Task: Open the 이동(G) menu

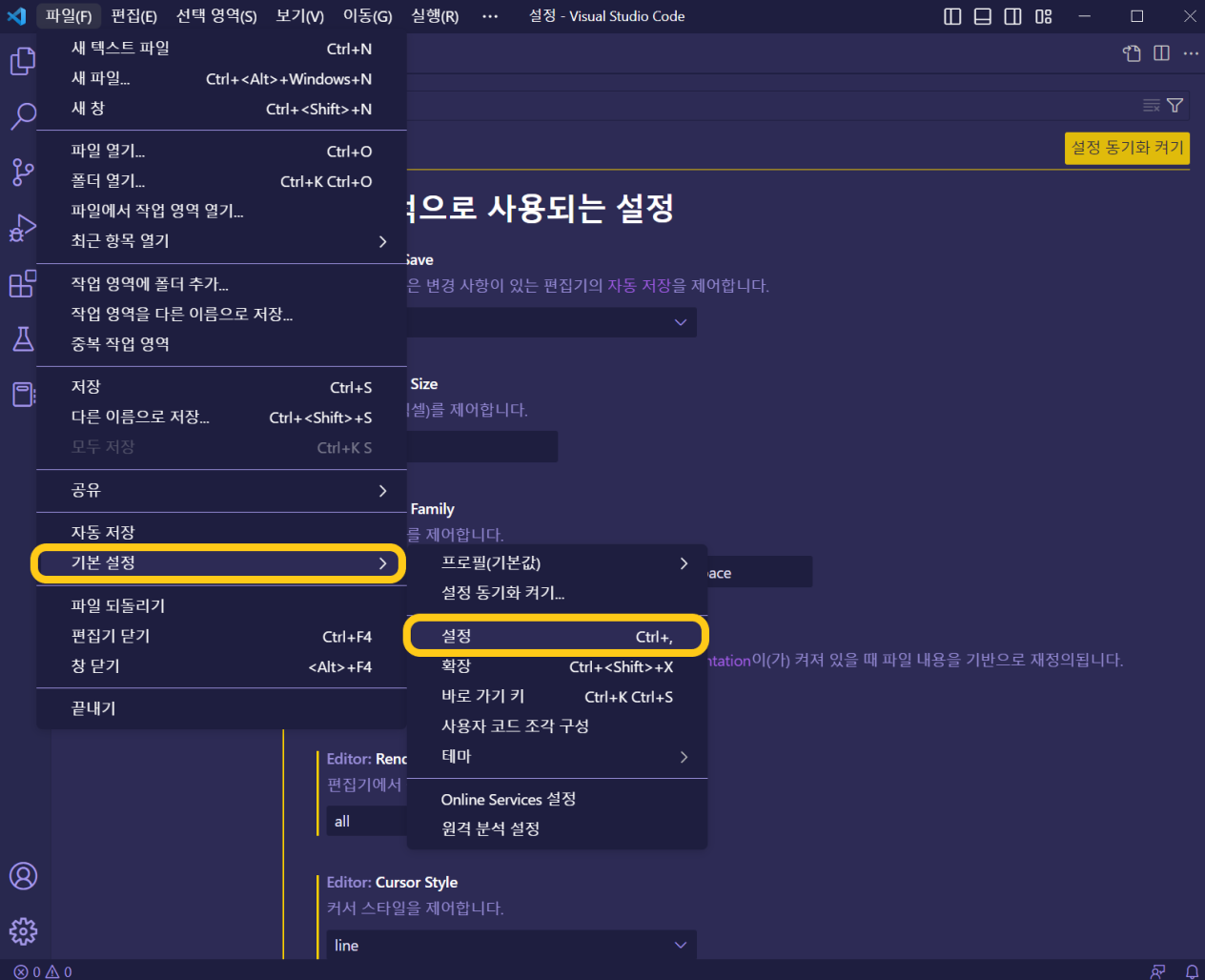Action: (368, 16)
